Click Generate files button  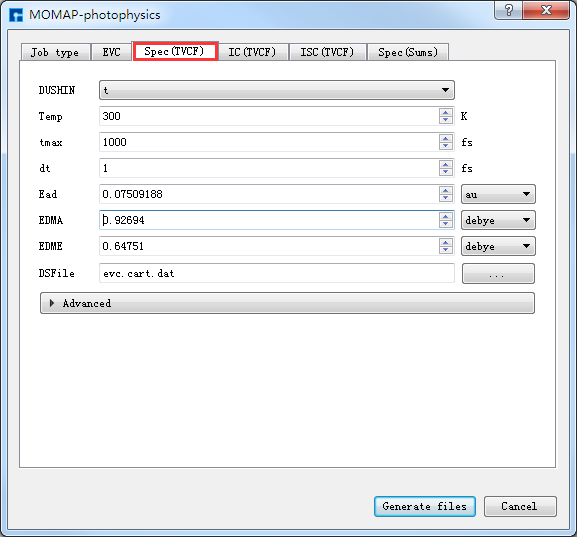click(x=425, y=506)
